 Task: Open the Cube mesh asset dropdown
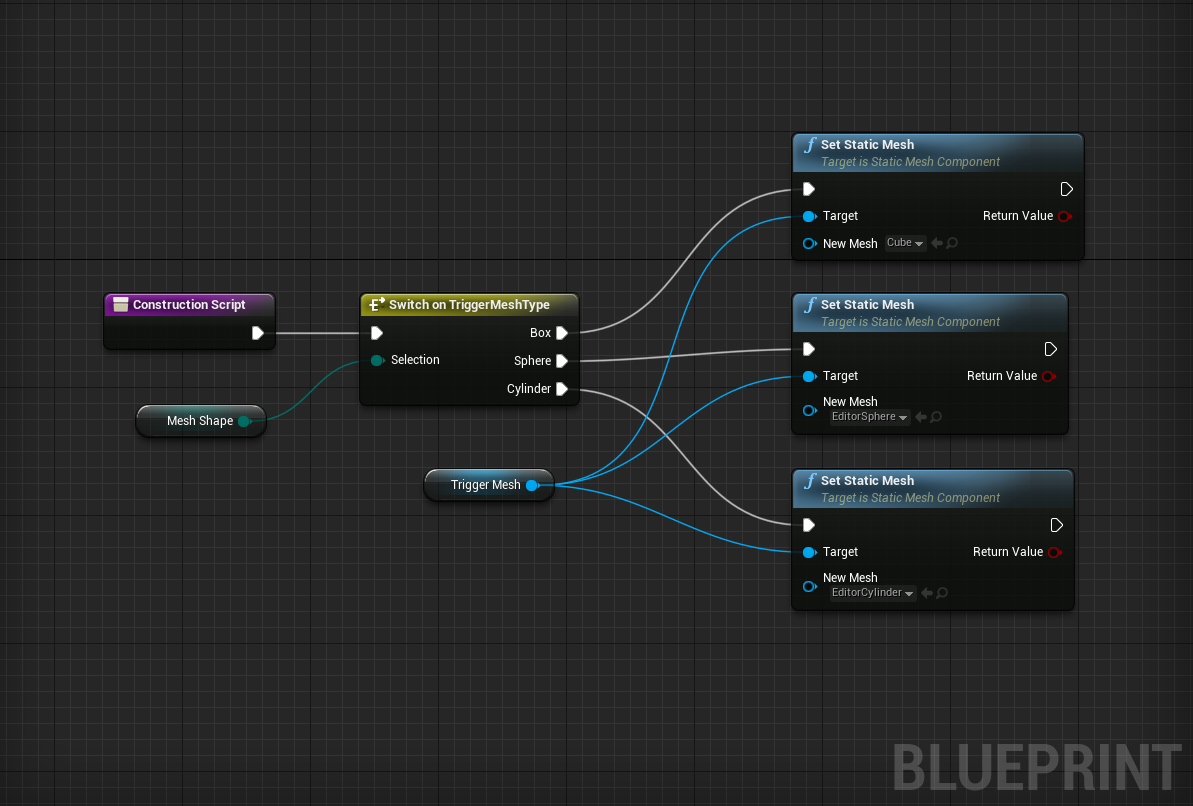coord(905,243)
